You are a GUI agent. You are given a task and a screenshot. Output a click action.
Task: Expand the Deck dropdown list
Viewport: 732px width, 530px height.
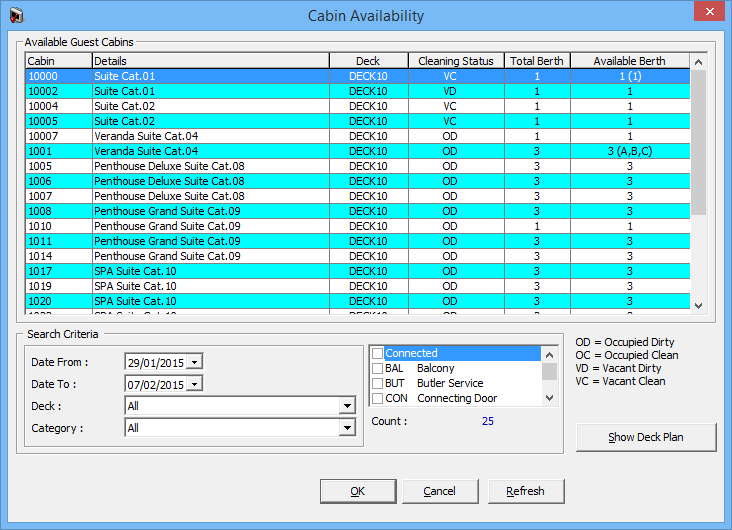coord(347,406)
